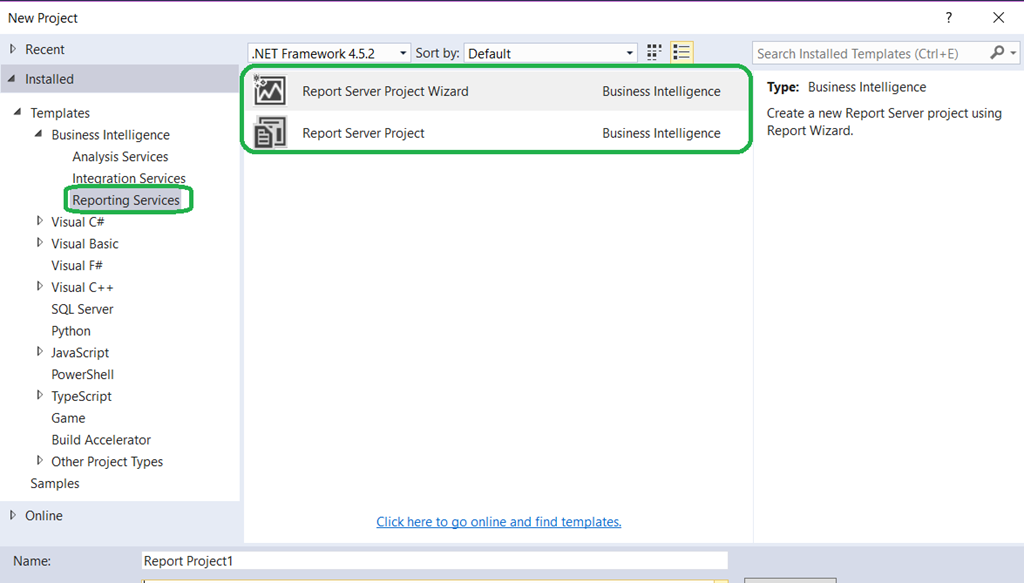The width and height of the screenshot is (1024, 583).
Task: Select the Report Server Project Wizard icon
Action: click(x=270, y=91)
